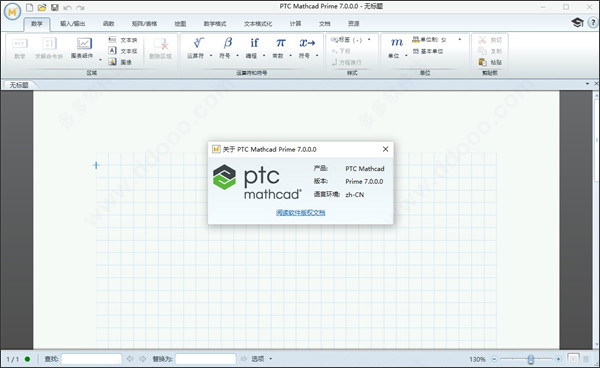Switch to the 资源 ribbon tab
The width and height of the screenshot is (600, 368).
click(353, 24)
